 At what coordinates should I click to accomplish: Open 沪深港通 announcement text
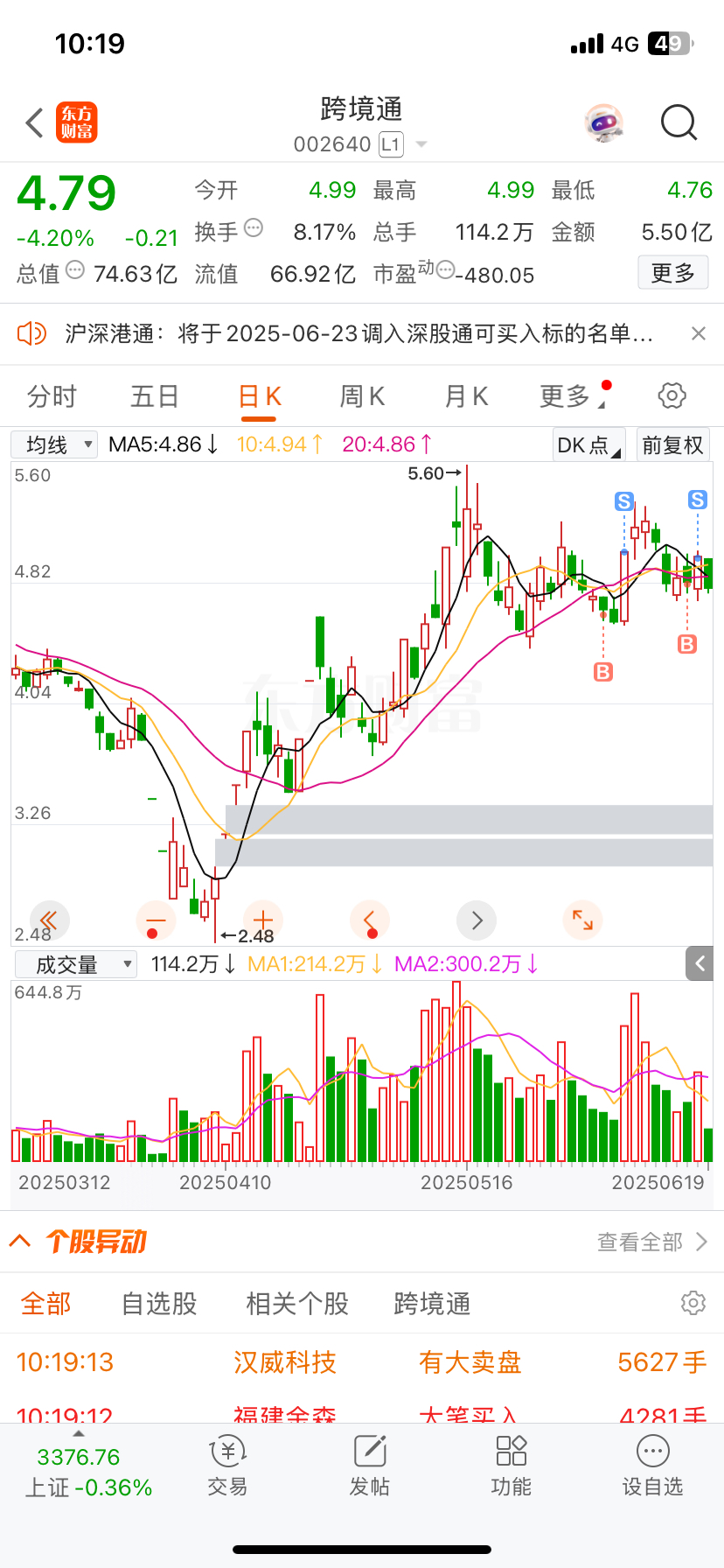click(x=359, y=333)
